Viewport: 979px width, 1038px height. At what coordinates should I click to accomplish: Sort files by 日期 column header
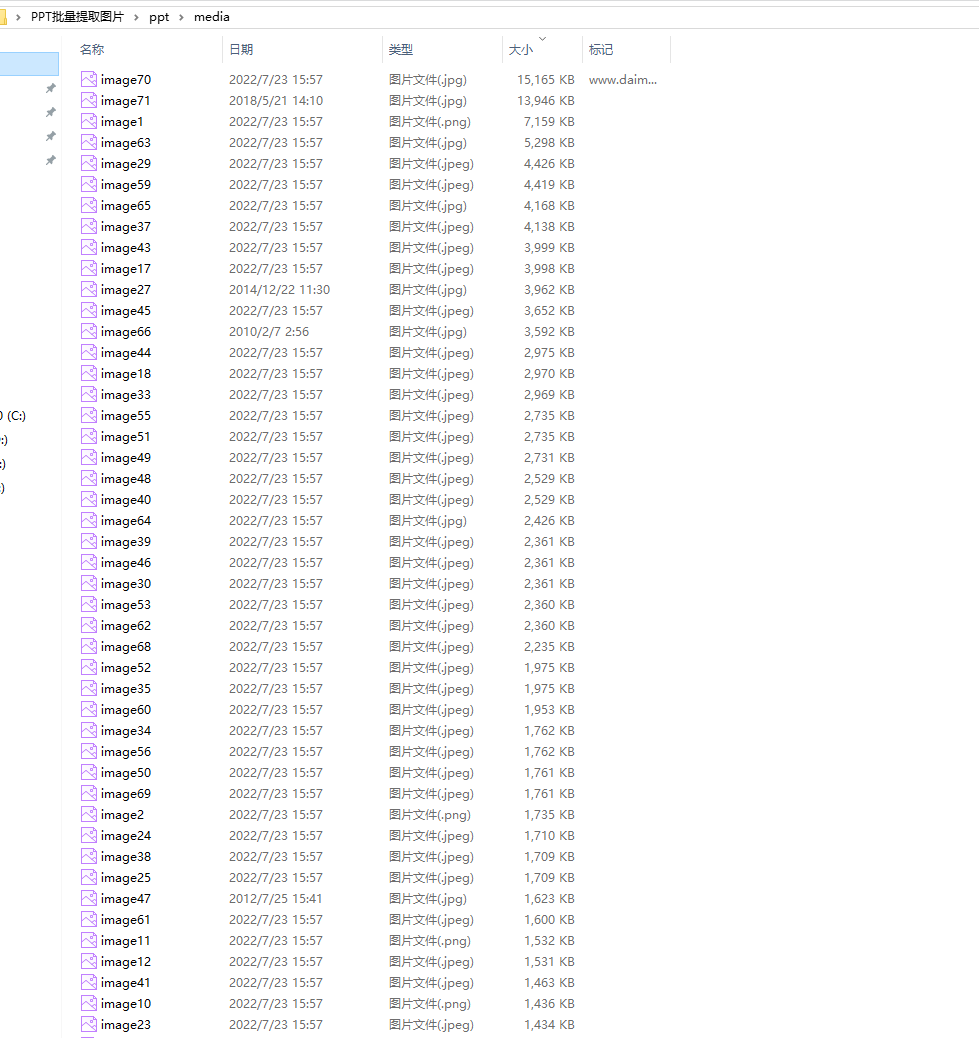click(241, 50)
